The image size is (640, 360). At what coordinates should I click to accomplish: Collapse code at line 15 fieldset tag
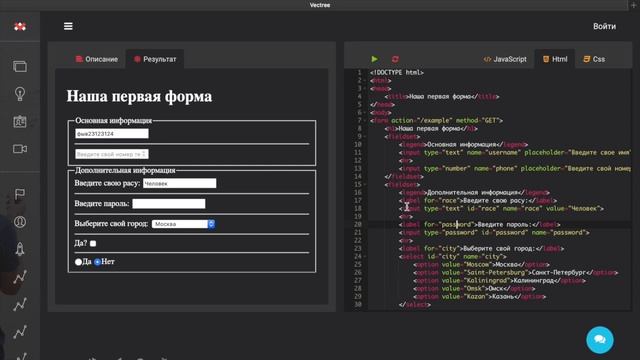coord(365,184)
